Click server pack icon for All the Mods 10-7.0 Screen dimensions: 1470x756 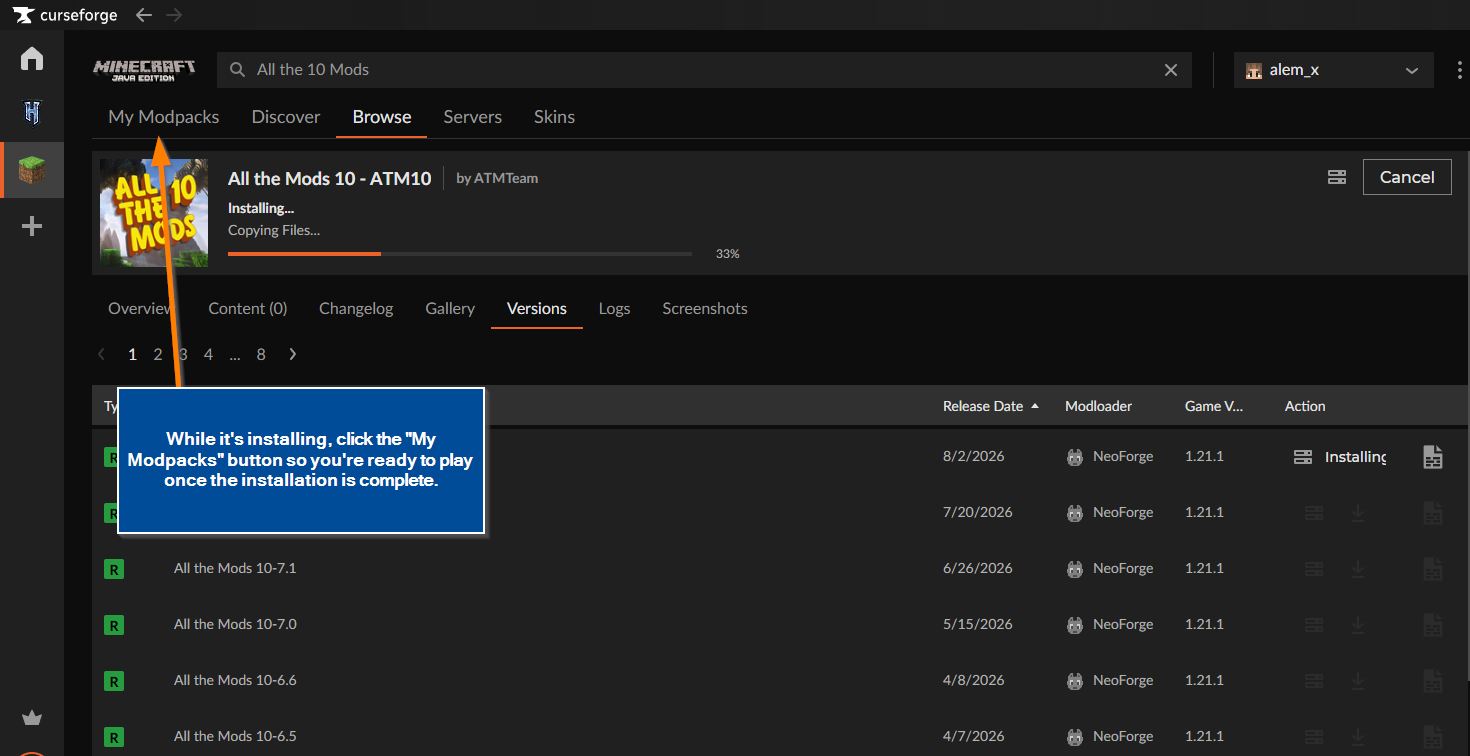[x=1314, y=625]
